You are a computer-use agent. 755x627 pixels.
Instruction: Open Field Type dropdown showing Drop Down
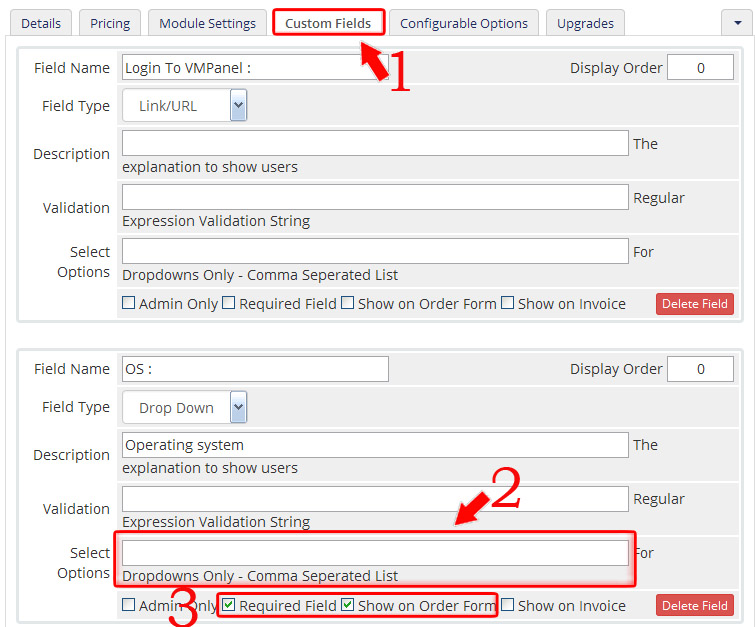(184, 407)
